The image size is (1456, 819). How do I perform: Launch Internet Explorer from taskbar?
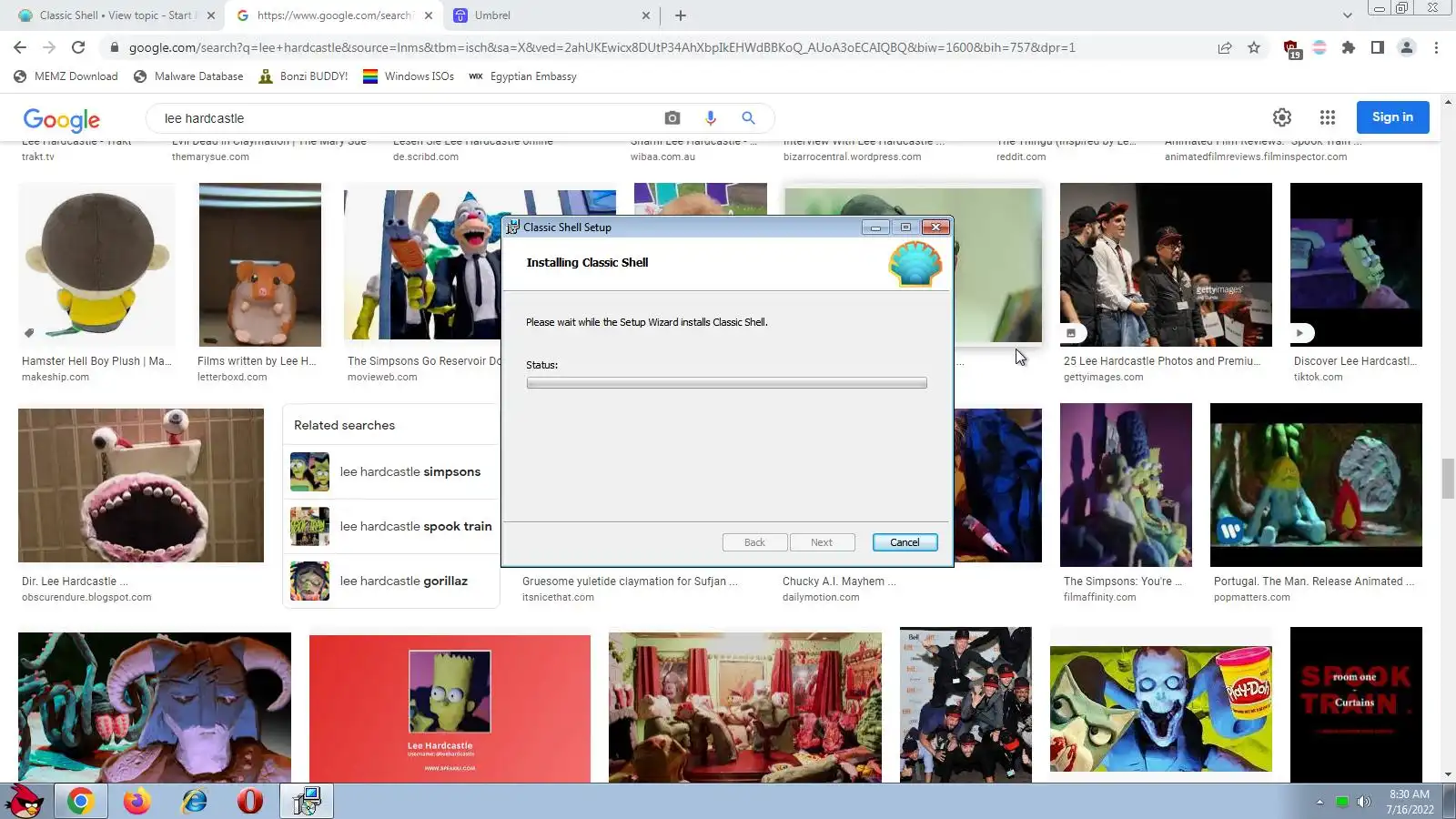194,801
